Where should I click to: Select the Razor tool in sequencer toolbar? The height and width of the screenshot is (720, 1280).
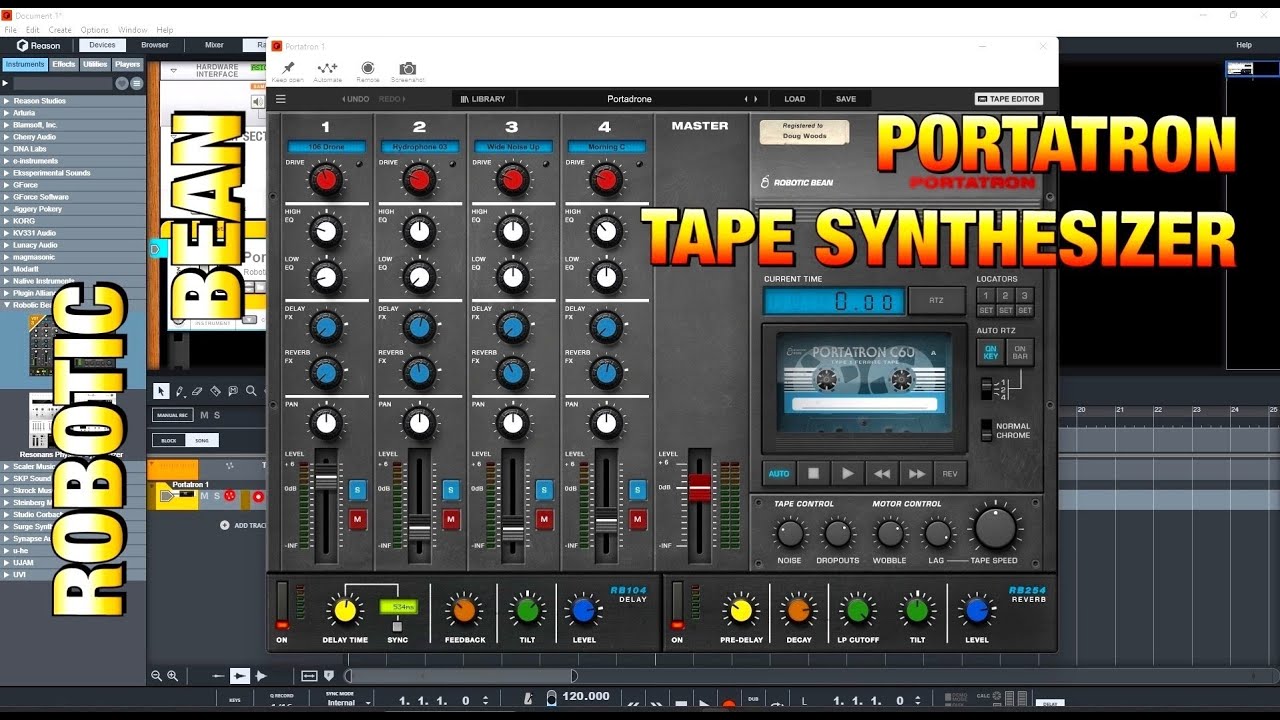(215, 391)
